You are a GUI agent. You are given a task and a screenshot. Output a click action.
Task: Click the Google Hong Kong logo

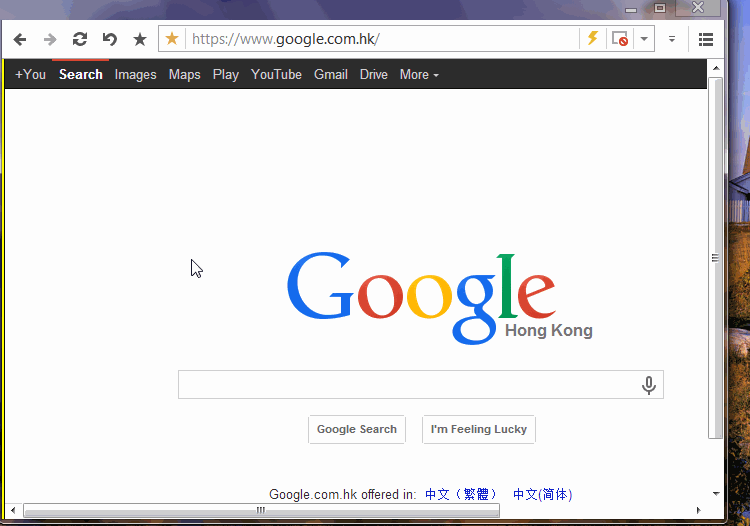(439, 298)
